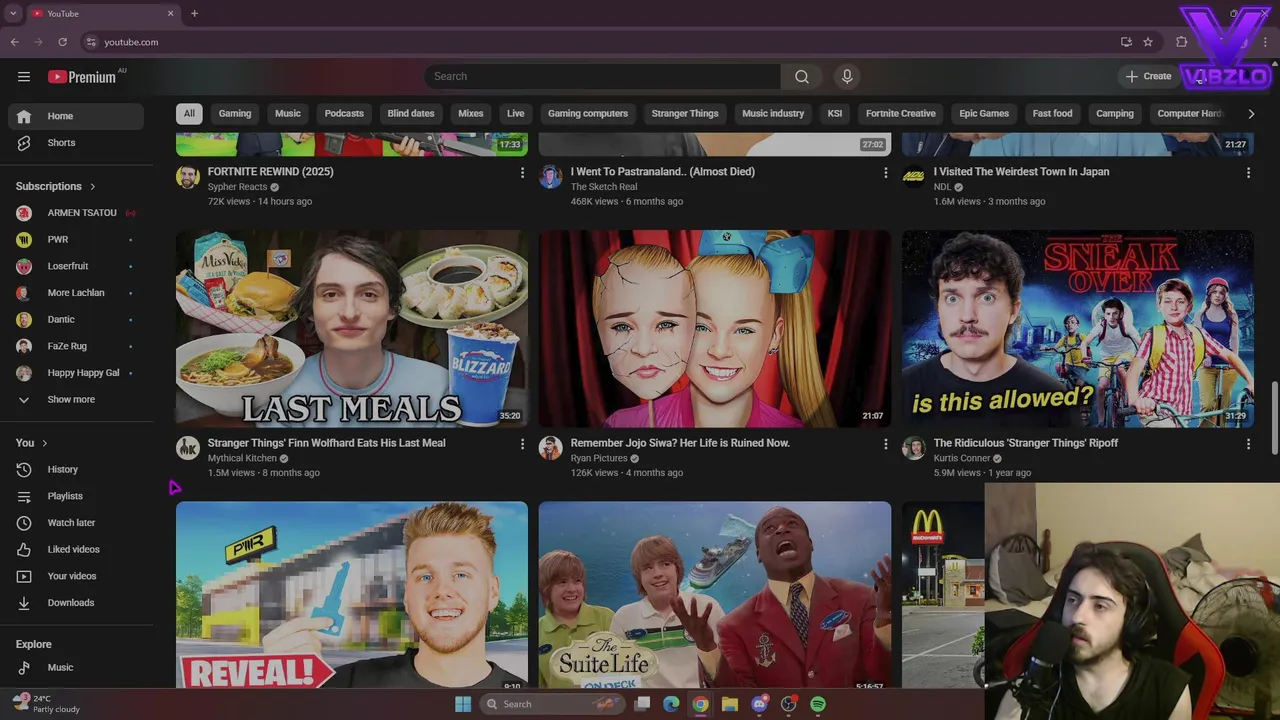The width and height of the screenshot is (1280, 720).
Task: Open Playlists from the sidebar
Action: click(x=76, y=496)
